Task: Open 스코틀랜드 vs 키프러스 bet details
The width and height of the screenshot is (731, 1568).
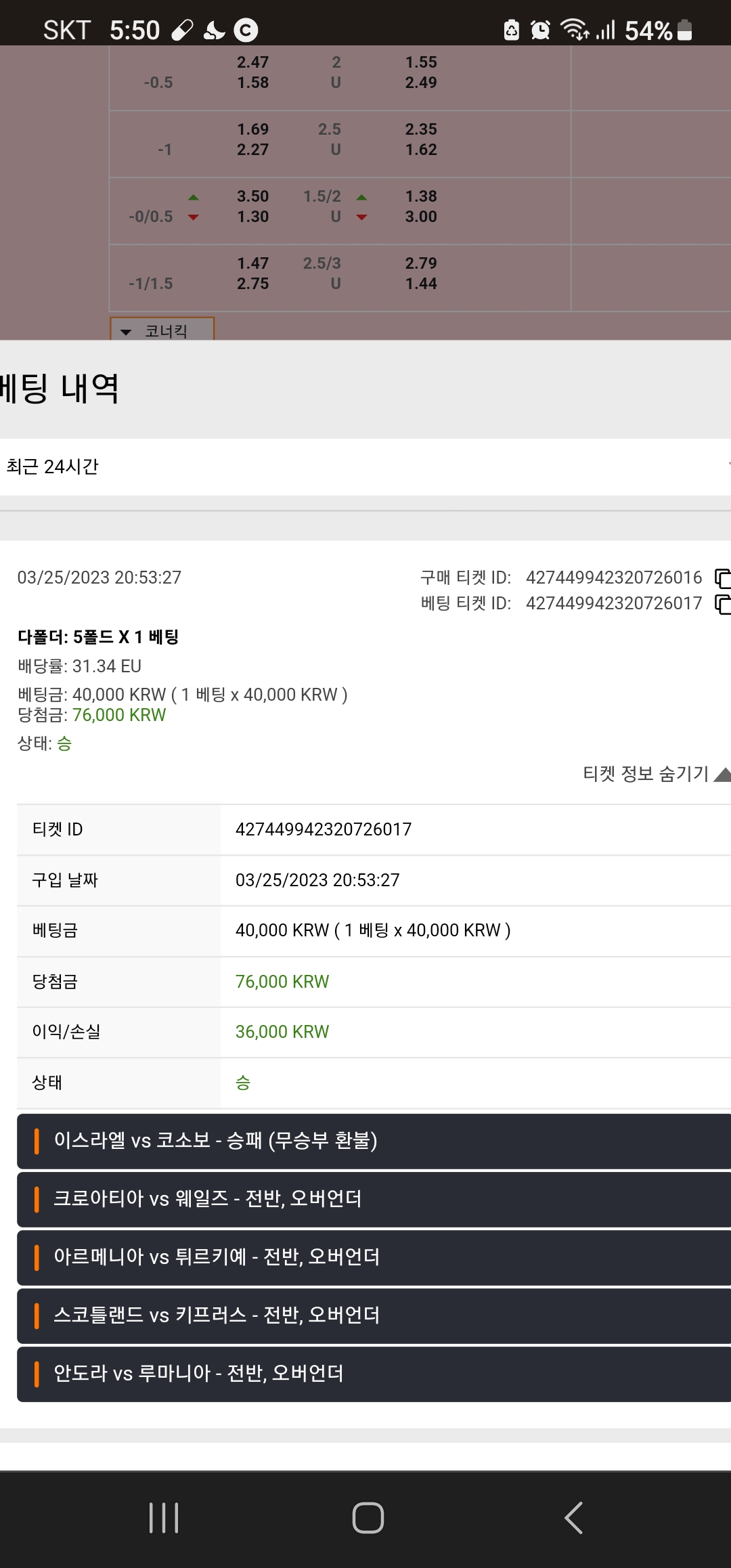Action: coord(374,1315)
